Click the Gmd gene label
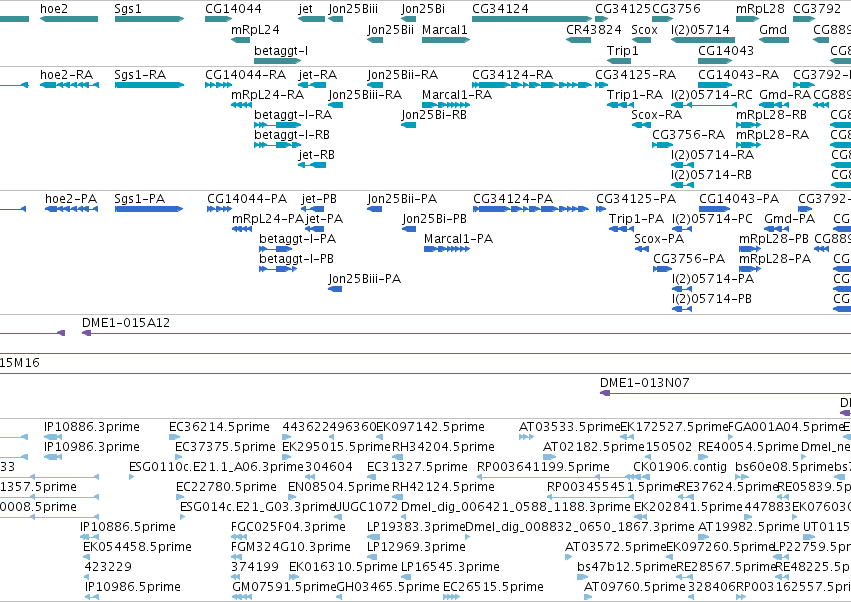The image size is (851, 602). click(x=773, y=30)
